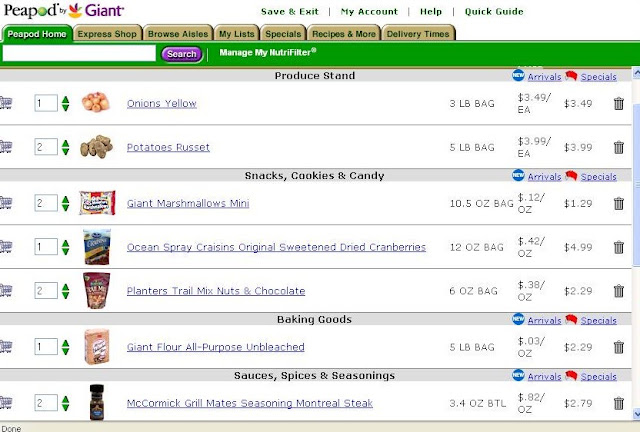640x432 pixels.
Task: Adjust quantity arrows for Giant Marshmallows Mini
Action: [x=65, y=203]
